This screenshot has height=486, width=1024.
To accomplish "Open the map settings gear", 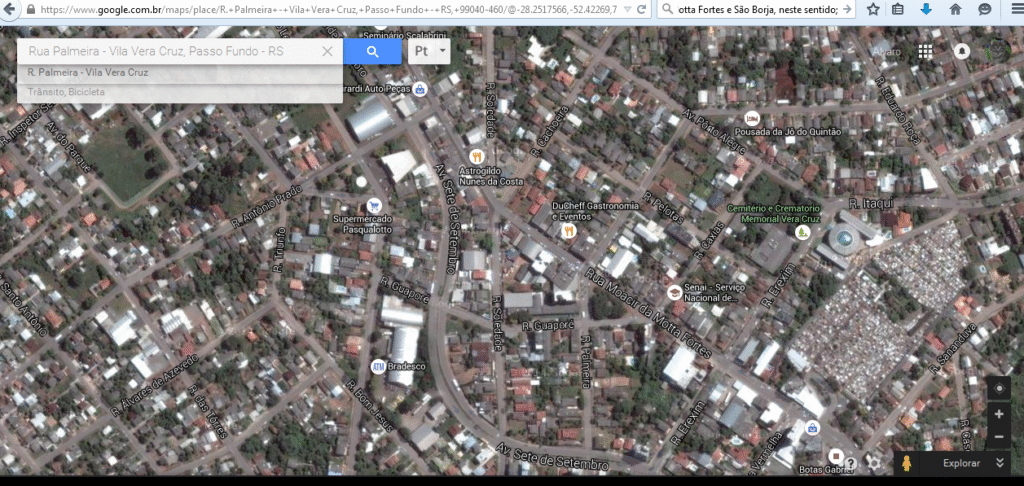I will coord(873,463).
